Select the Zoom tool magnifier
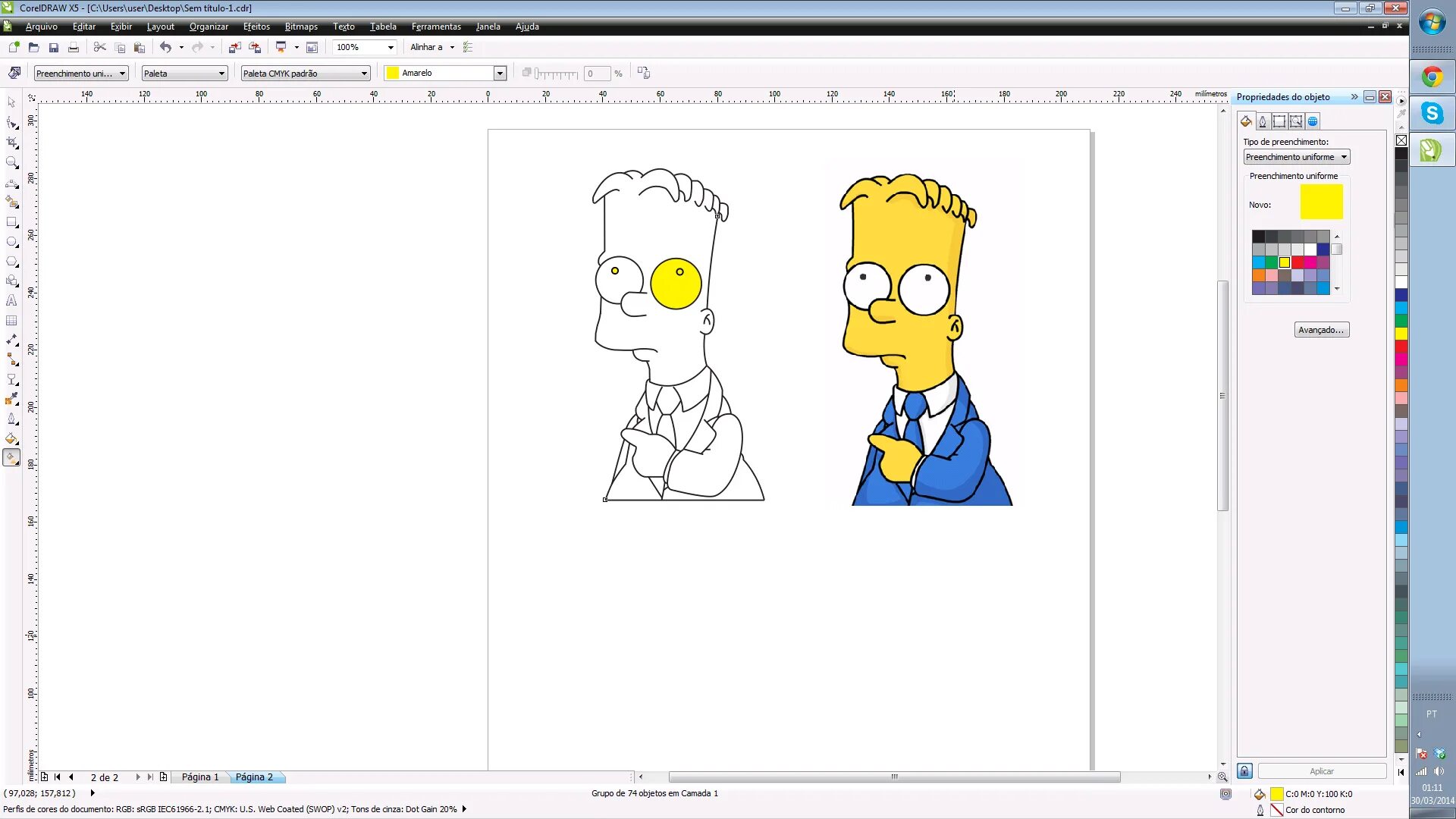Viewport: 1456px width, 819px height. click(x=11, y=162)
